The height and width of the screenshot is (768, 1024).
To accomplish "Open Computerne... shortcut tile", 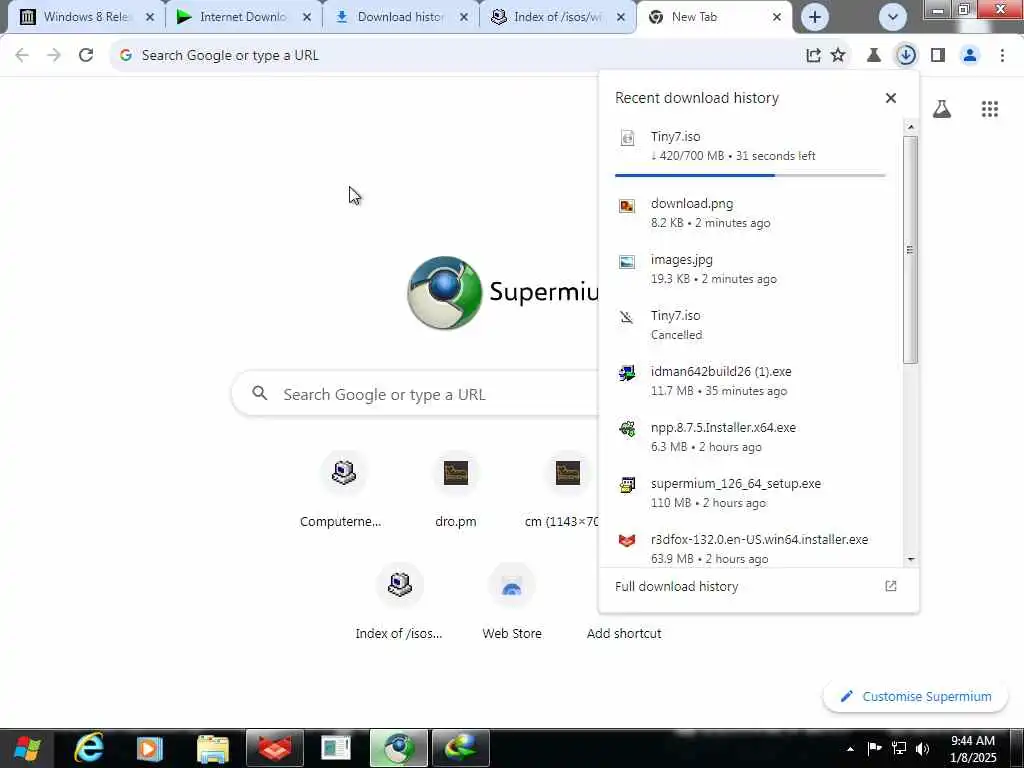I will 343,488.
